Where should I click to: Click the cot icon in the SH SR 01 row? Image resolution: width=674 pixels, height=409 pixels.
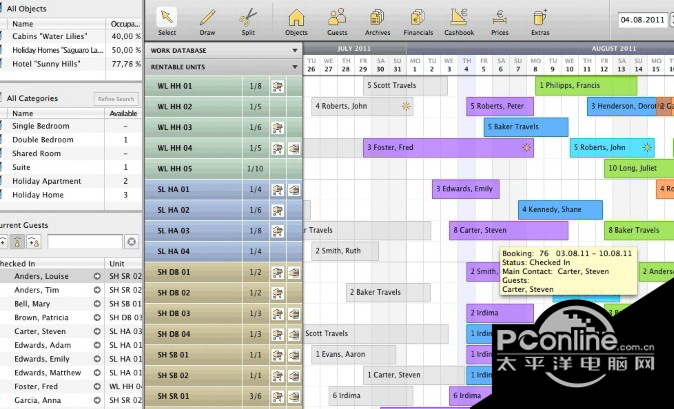[278, 396]
